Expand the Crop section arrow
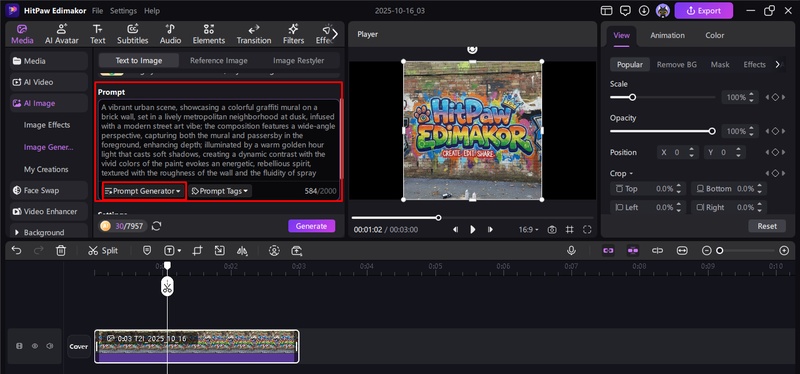The image size is (800, 374). [x=631, y=174]
